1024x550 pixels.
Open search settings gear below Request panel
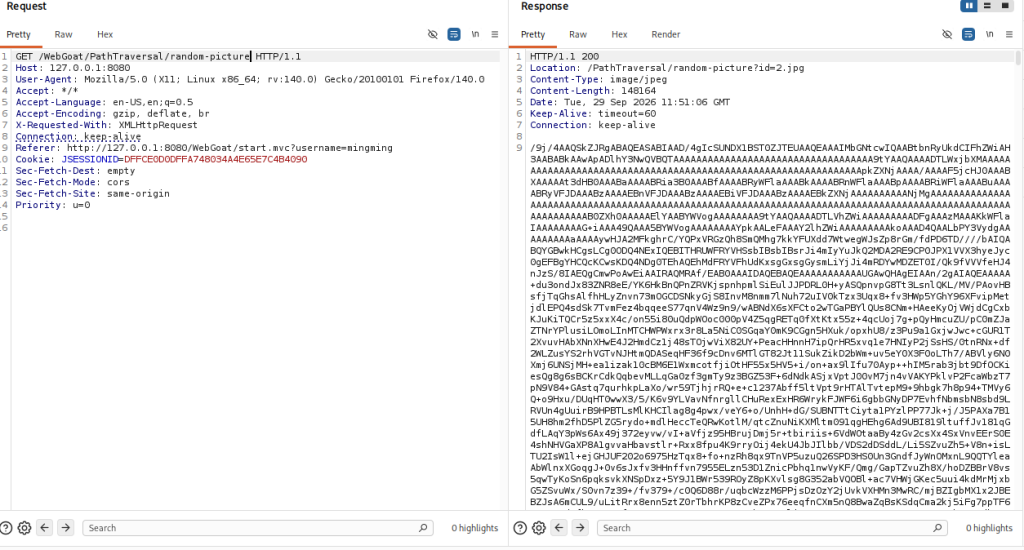[24, 528]
